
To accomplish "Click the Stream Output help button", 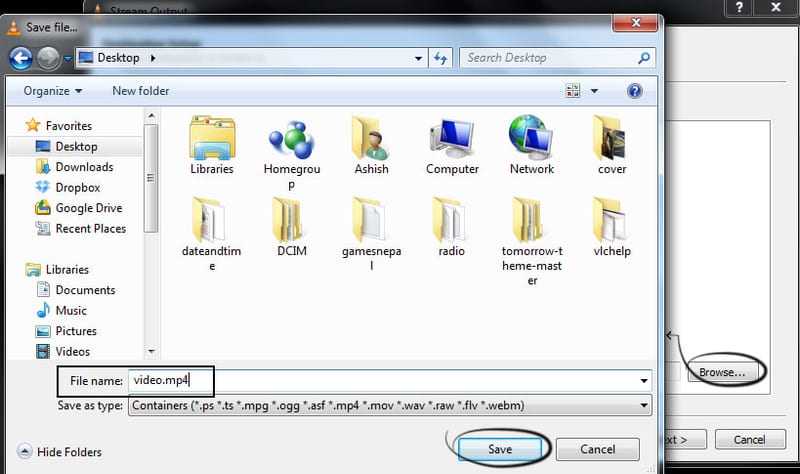I will (739, 8).
